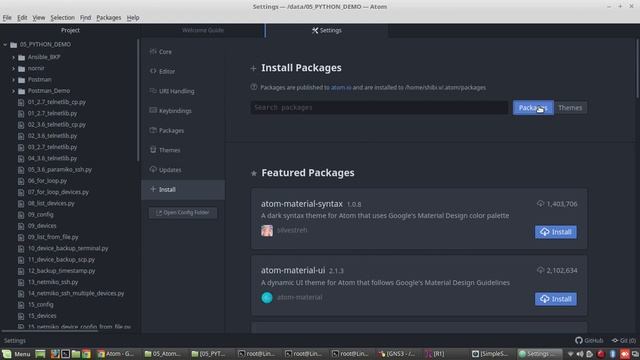The height and width of the screenshot is (360, 640).
Task: Expand the nornir folder
Action: [x=13, y=69]
